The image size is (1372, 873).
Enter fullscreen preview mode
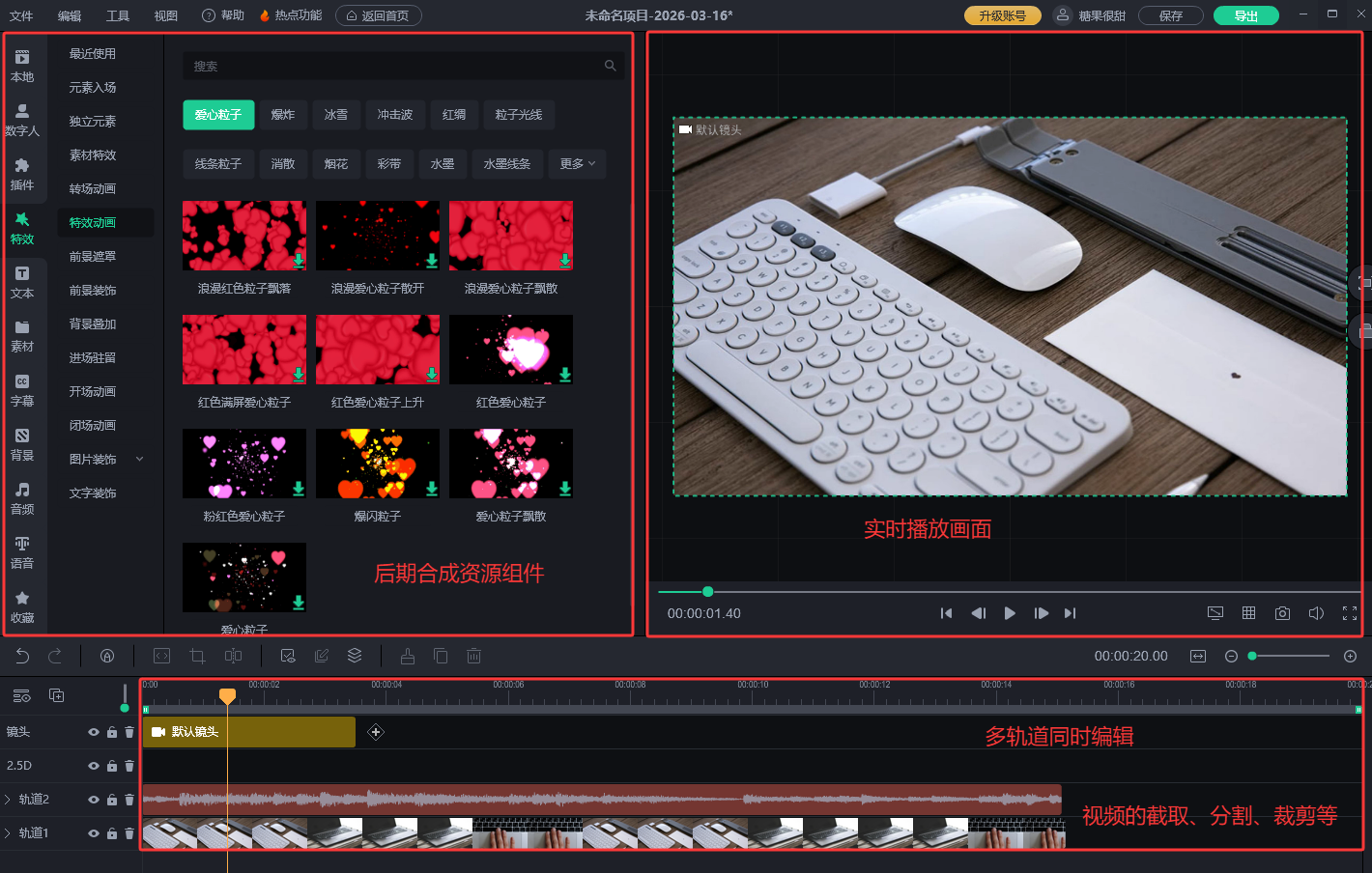[x=1350, y=613]
